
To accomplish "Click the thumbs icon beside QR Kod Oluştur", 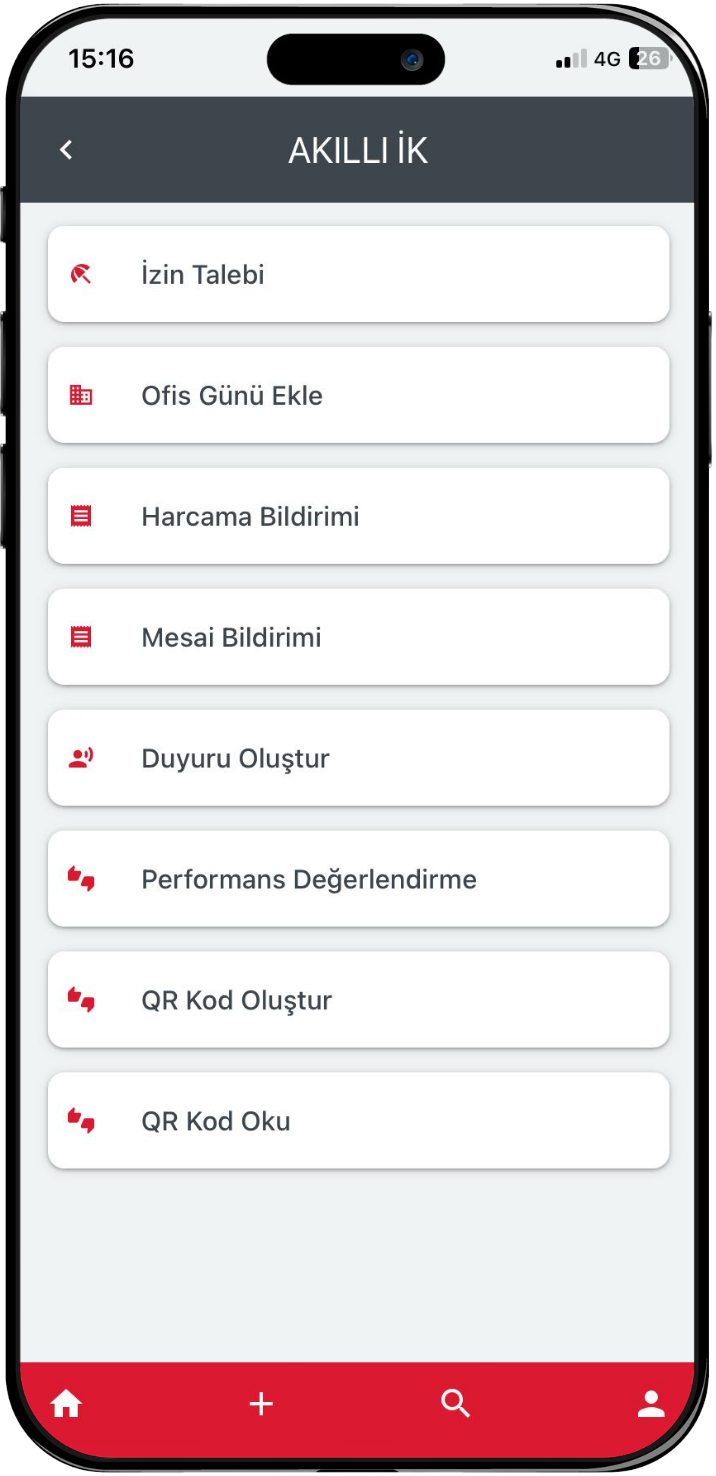I will pyautogui.click(x=81, y=1000).
